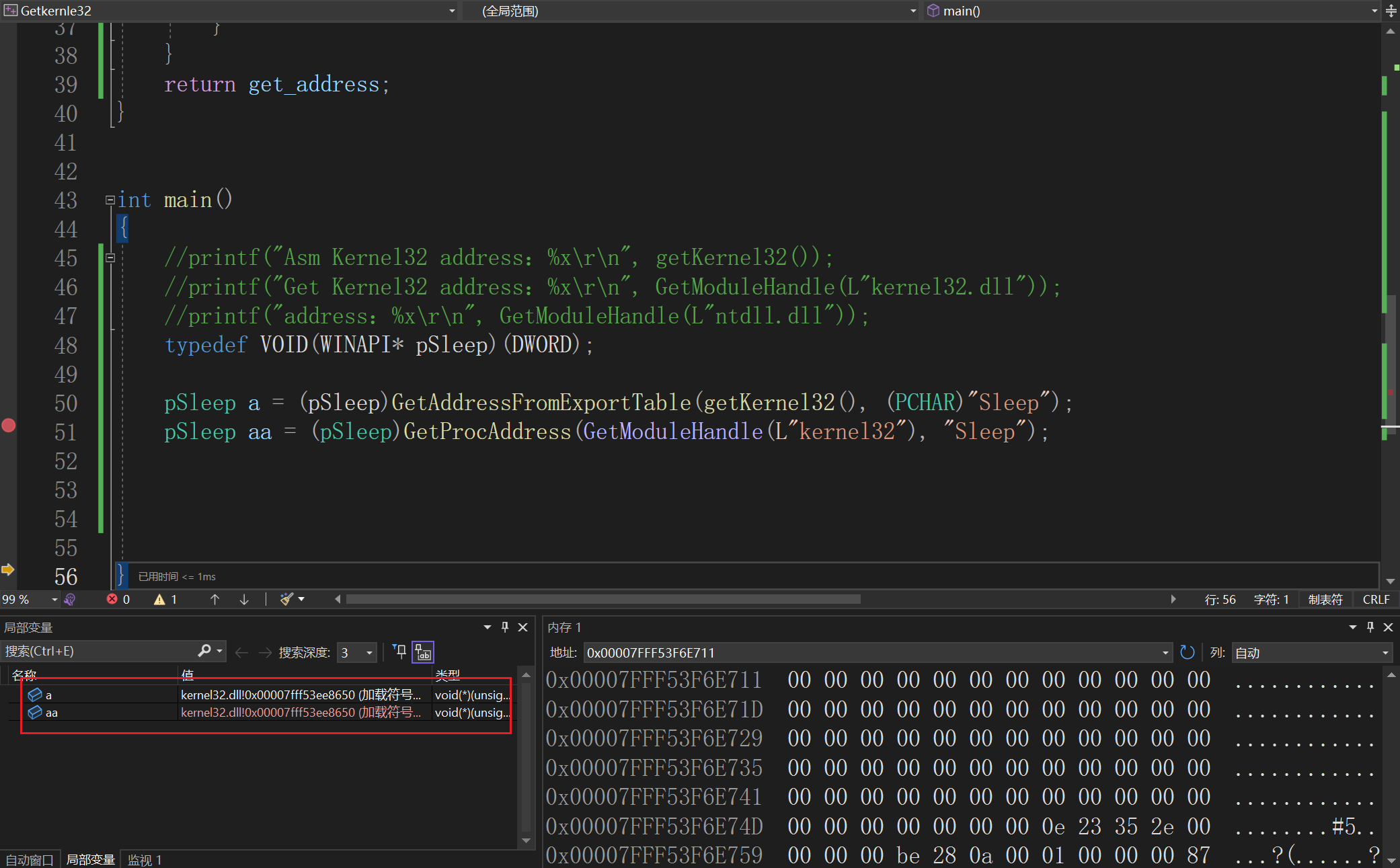The image size is (1400, 868).
Task: Open the search options dropdown arrow
Action: tap(219, 652)
